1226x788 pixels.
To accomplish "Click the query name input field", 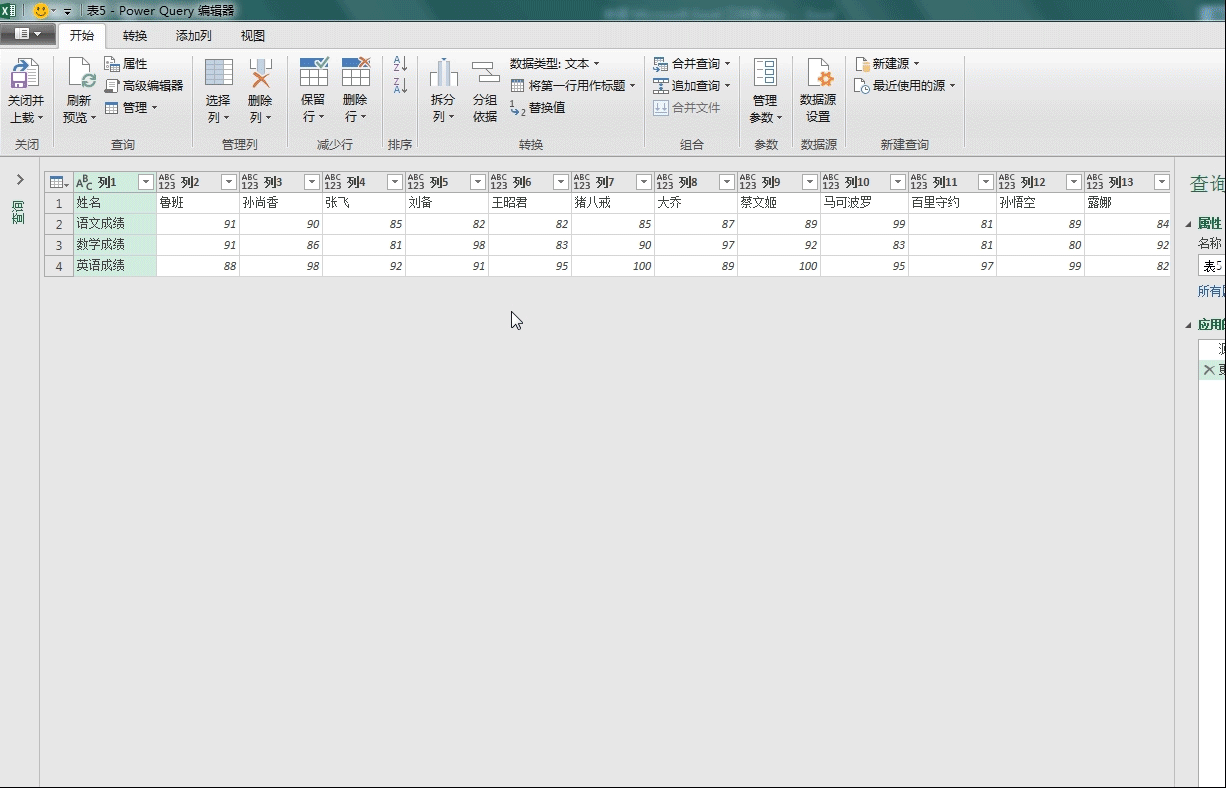I will tap(1212, 266).
